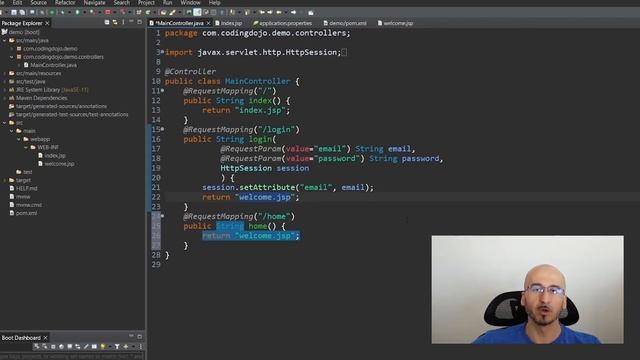The height and width of the screenshot is (360, 640).
Task: Close the Boot Dashboard view tab
Action: coord(45,338)
